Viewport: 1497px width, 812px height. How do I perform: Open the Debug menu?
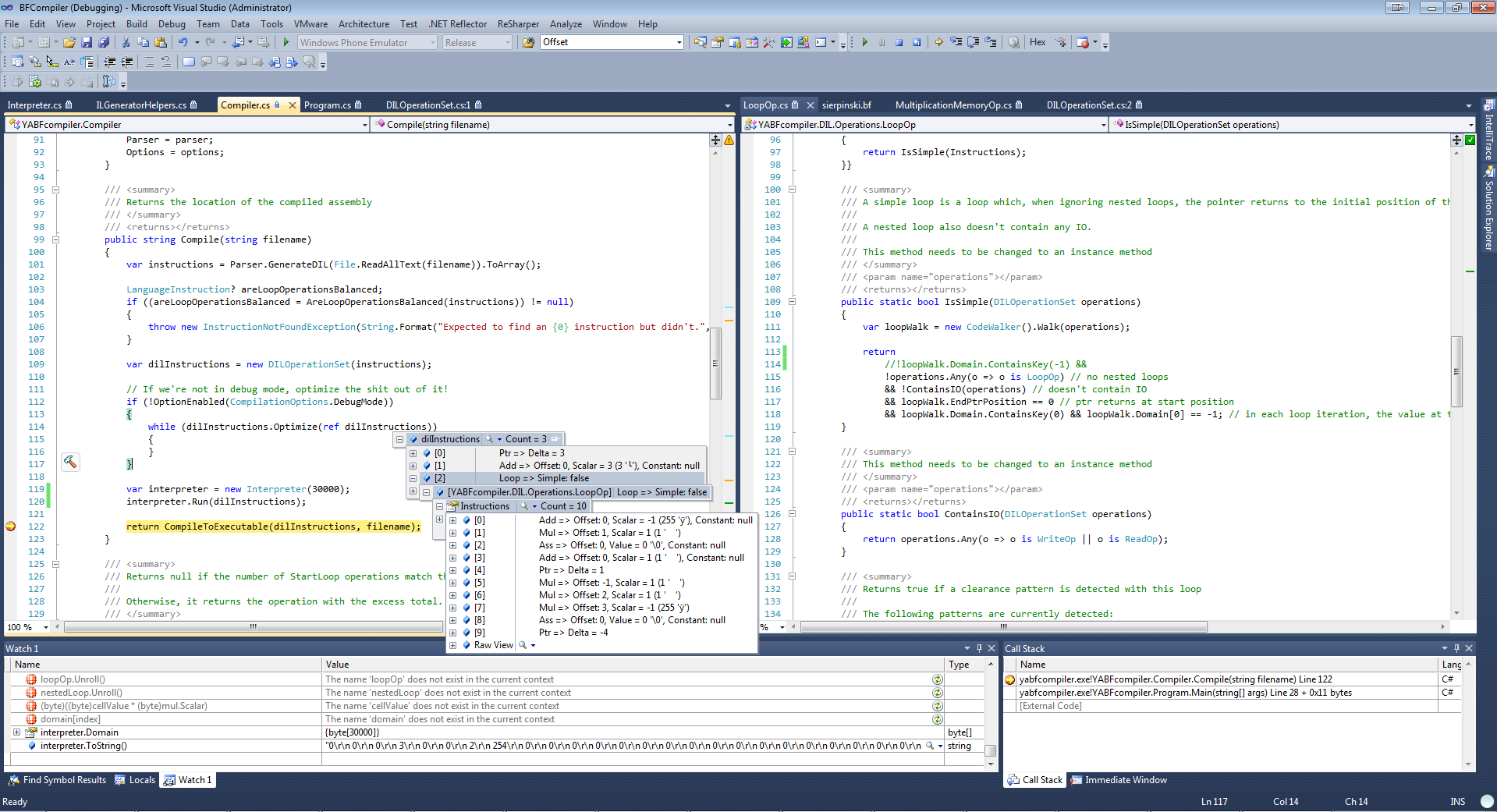click(172, 24)
